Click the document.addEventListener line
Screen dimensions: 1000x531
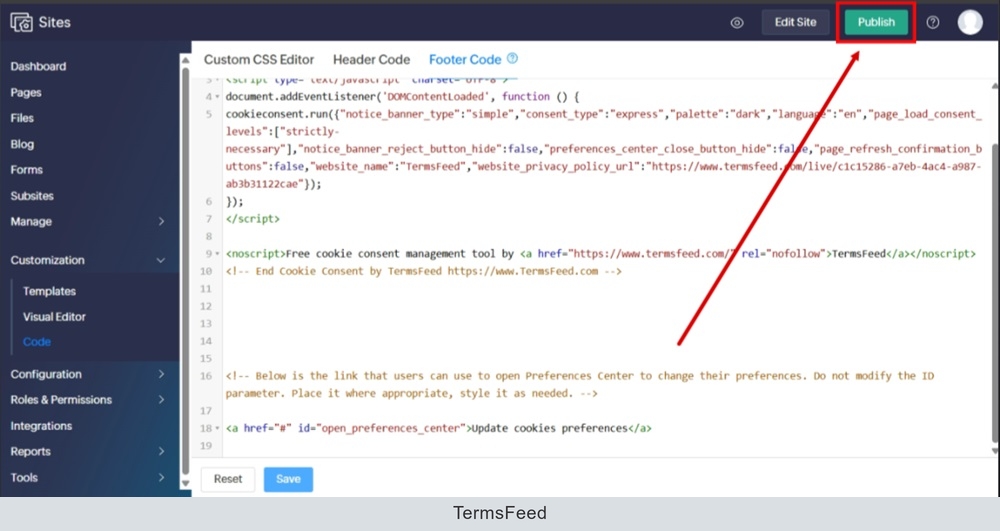(402, 97)
